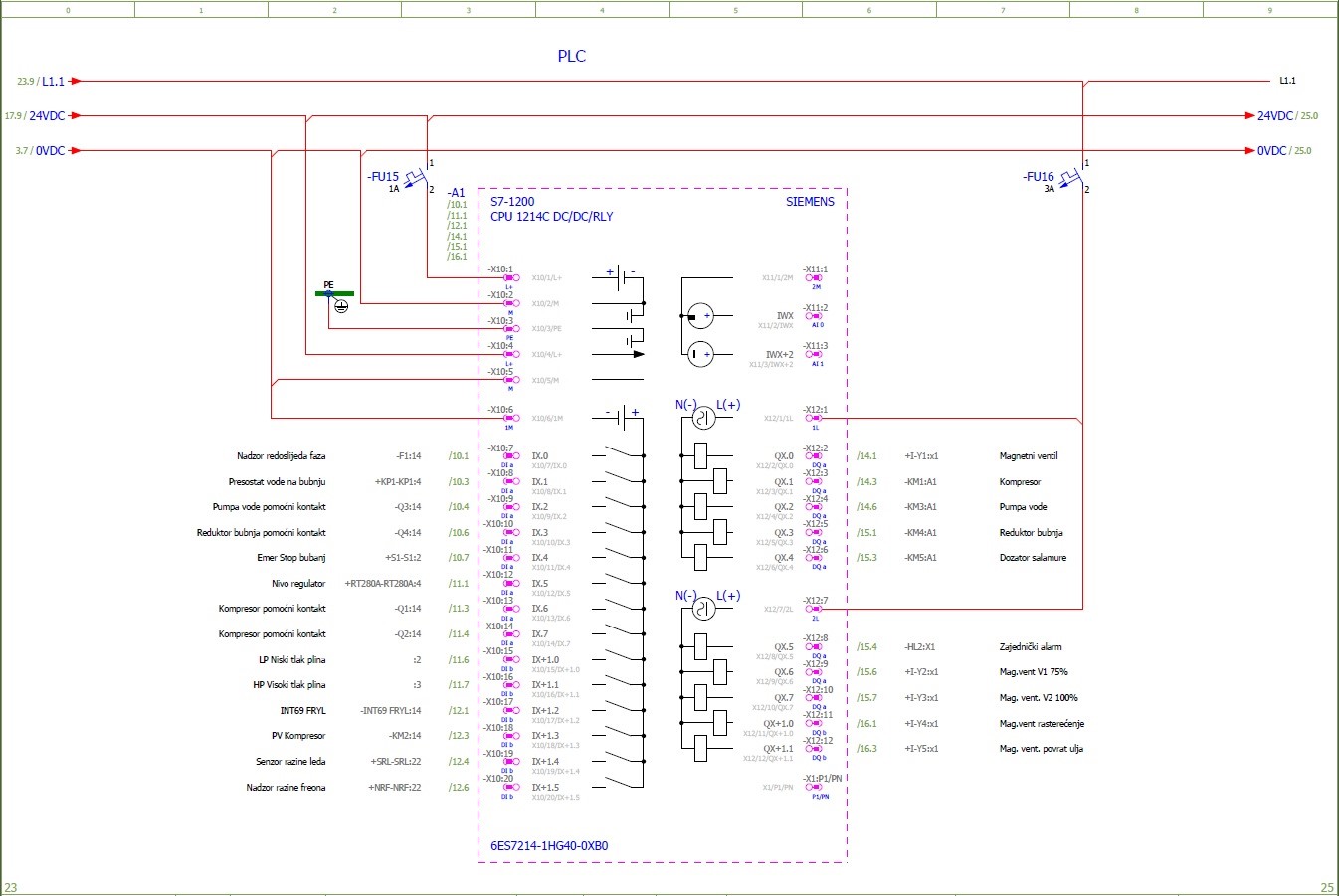This screenshot has height=896, width=1339.
Task: Follow the /10.1 cross-reference for Nadzor redoslijeda faza
Action: click(x=459, y=456)
